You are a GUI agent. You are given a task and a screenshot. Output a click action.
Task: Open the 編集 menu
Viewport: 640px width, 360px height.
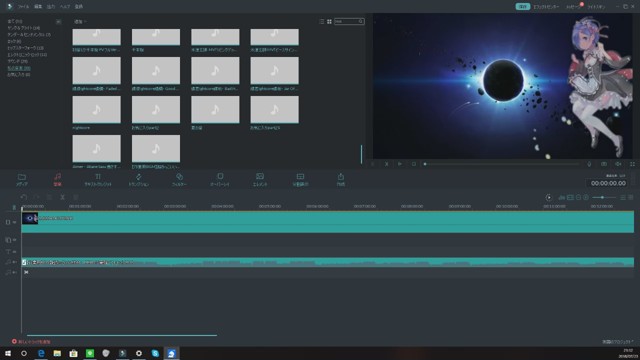pyautogui.click(x=38, y=7)
